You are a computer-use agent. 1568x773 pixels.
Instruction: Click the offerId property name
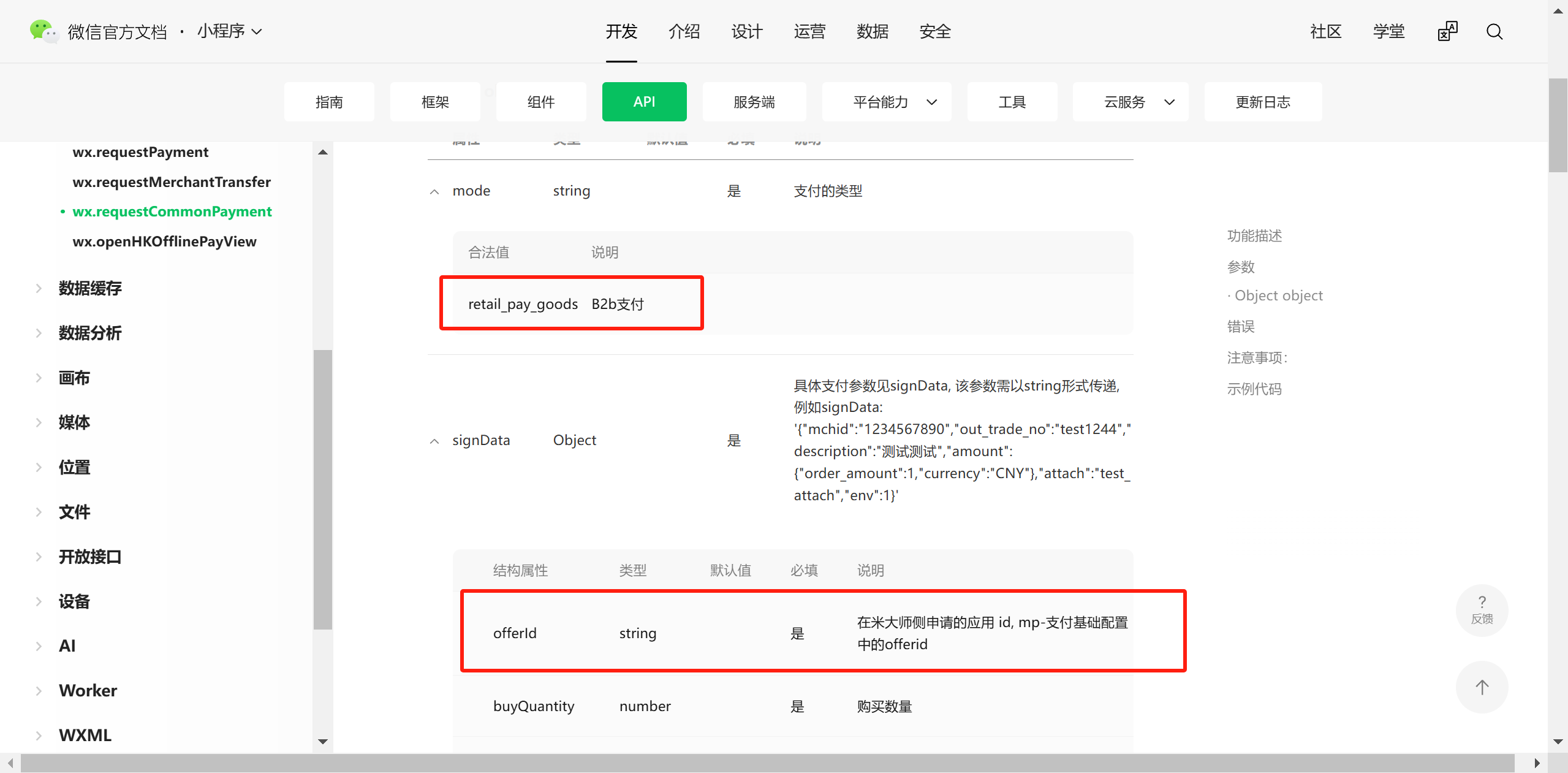[x=515, y=633]
